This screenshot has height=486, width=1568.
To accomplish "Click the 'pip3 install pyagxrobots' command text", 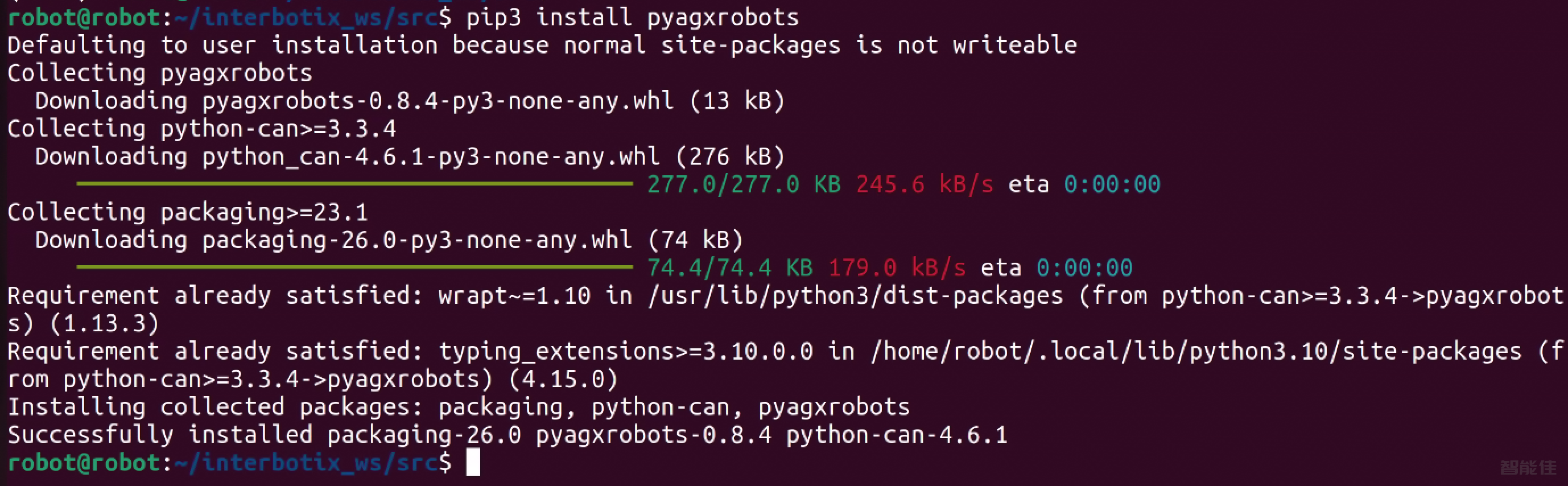I will pos(631,17).
